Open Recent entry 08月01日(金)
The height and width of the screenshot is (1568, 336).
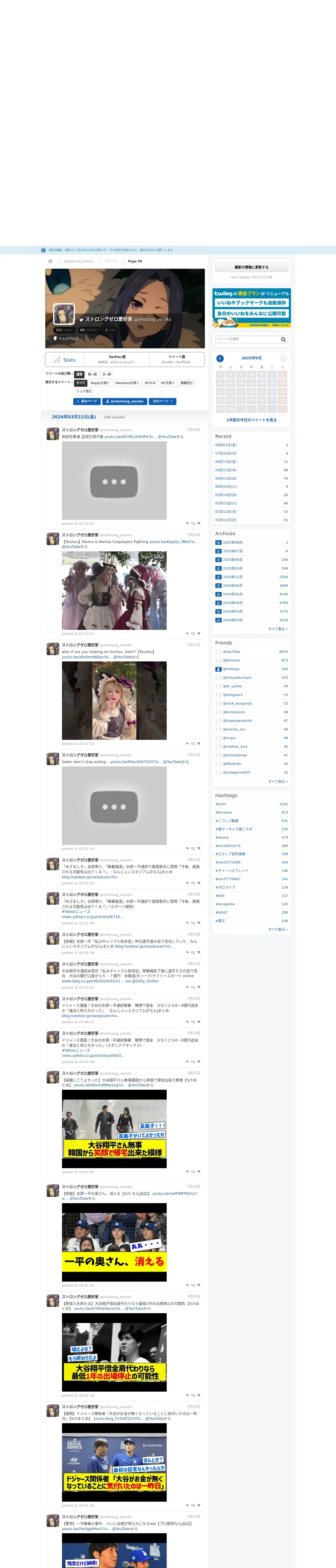tap(226, 445)
